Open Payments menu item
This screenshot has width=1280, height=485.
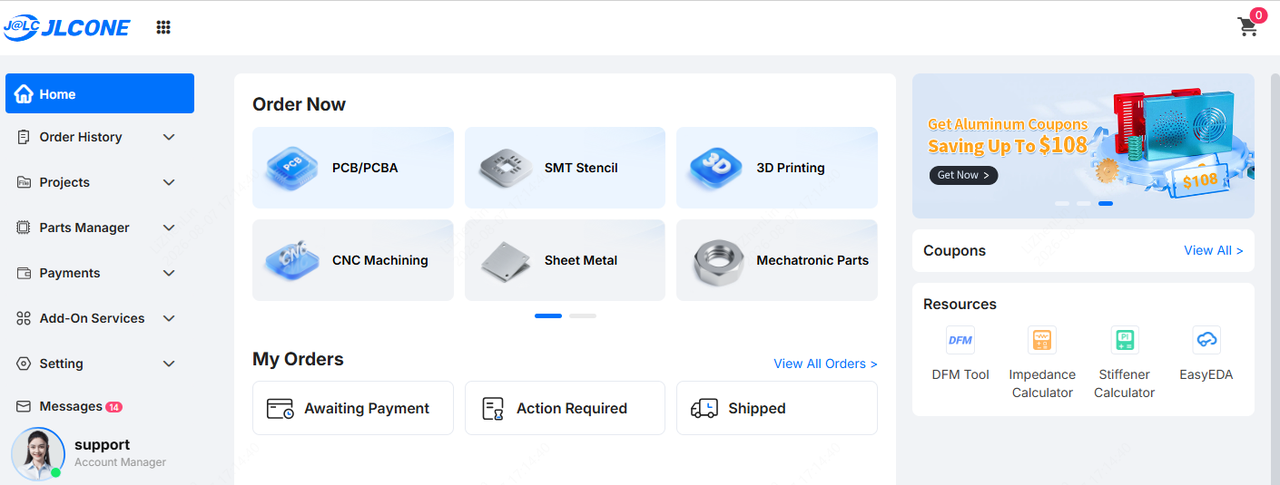point(100,273)
